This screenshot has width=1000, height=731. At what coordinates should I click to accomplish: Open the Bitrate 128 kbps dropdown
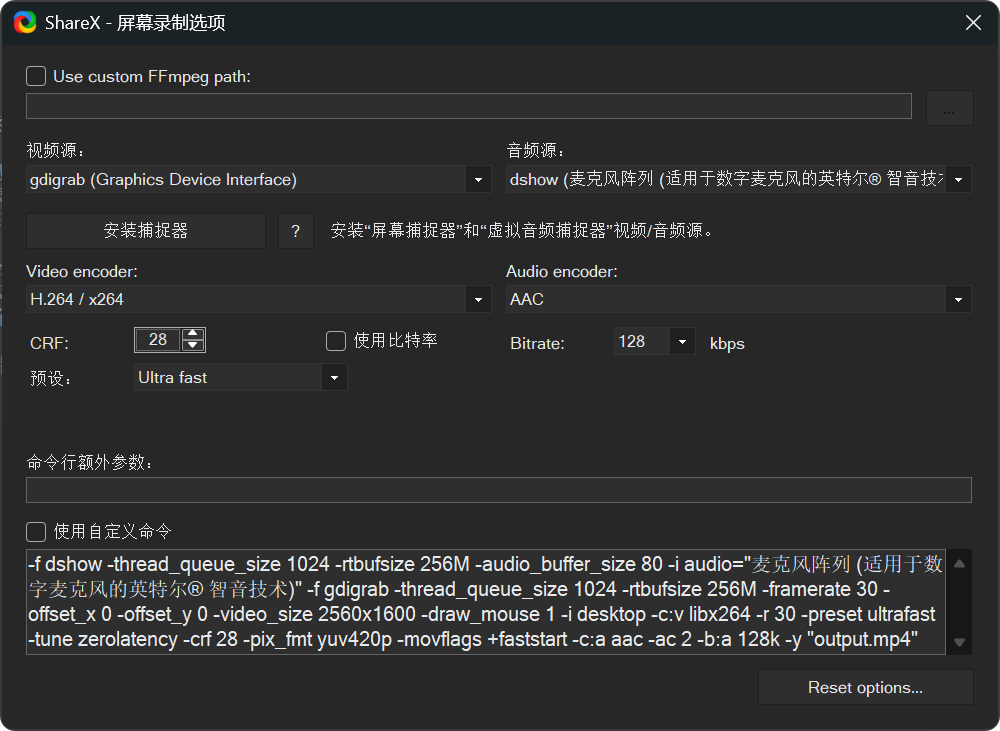pyautogui.click(x=682, y=341)
